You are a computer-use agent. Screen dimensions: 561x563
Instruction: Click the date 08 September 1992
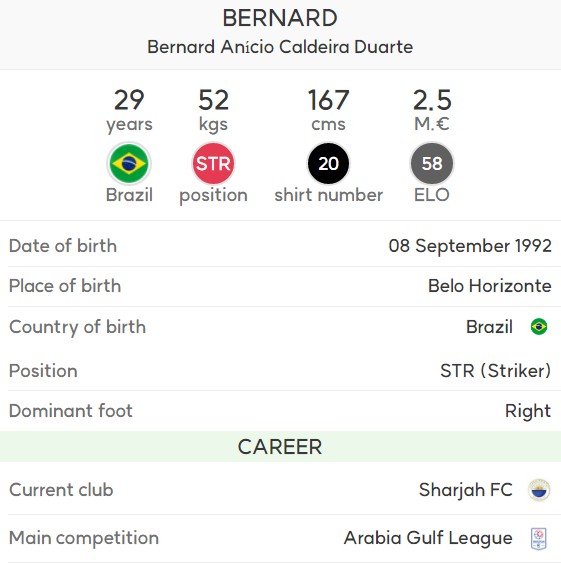point(470,246)
